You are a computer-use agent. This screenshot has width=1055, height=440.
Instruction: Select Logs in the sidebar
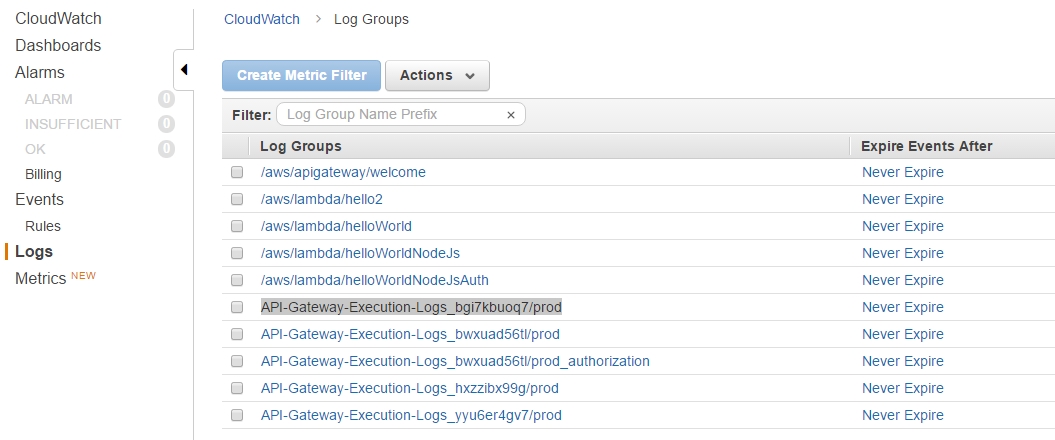34,252
